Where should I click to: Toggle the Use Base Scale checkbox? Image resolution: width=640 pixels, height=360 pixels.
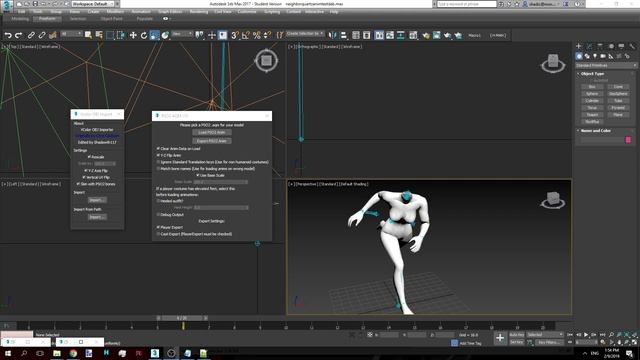tap(198, 176)
